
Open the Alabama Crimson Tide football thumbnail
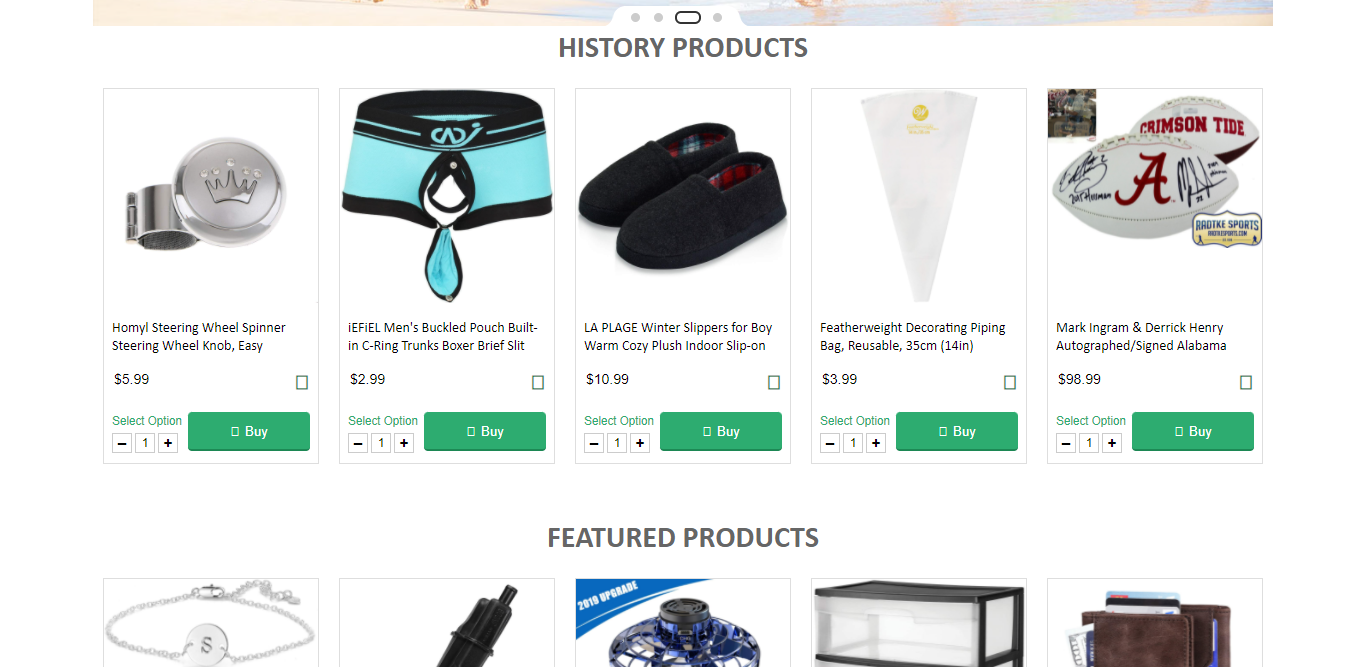click(1155, 195)
